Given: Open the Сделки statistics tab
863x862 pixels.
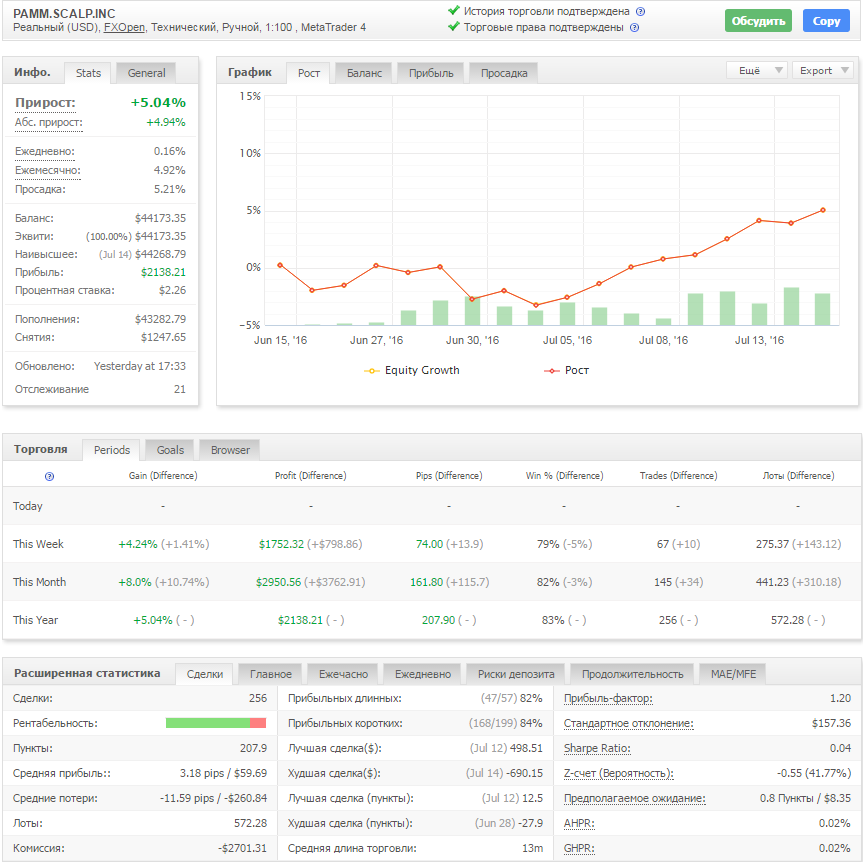Looking at the screenshot, I should point(205,674).
